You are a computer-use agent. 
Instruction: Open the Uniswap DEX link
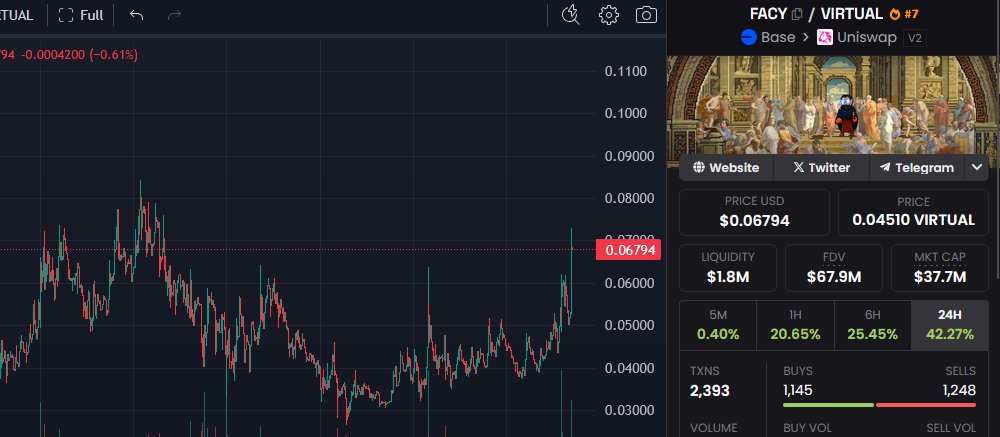pyautogui.click(x=857, y=38)
